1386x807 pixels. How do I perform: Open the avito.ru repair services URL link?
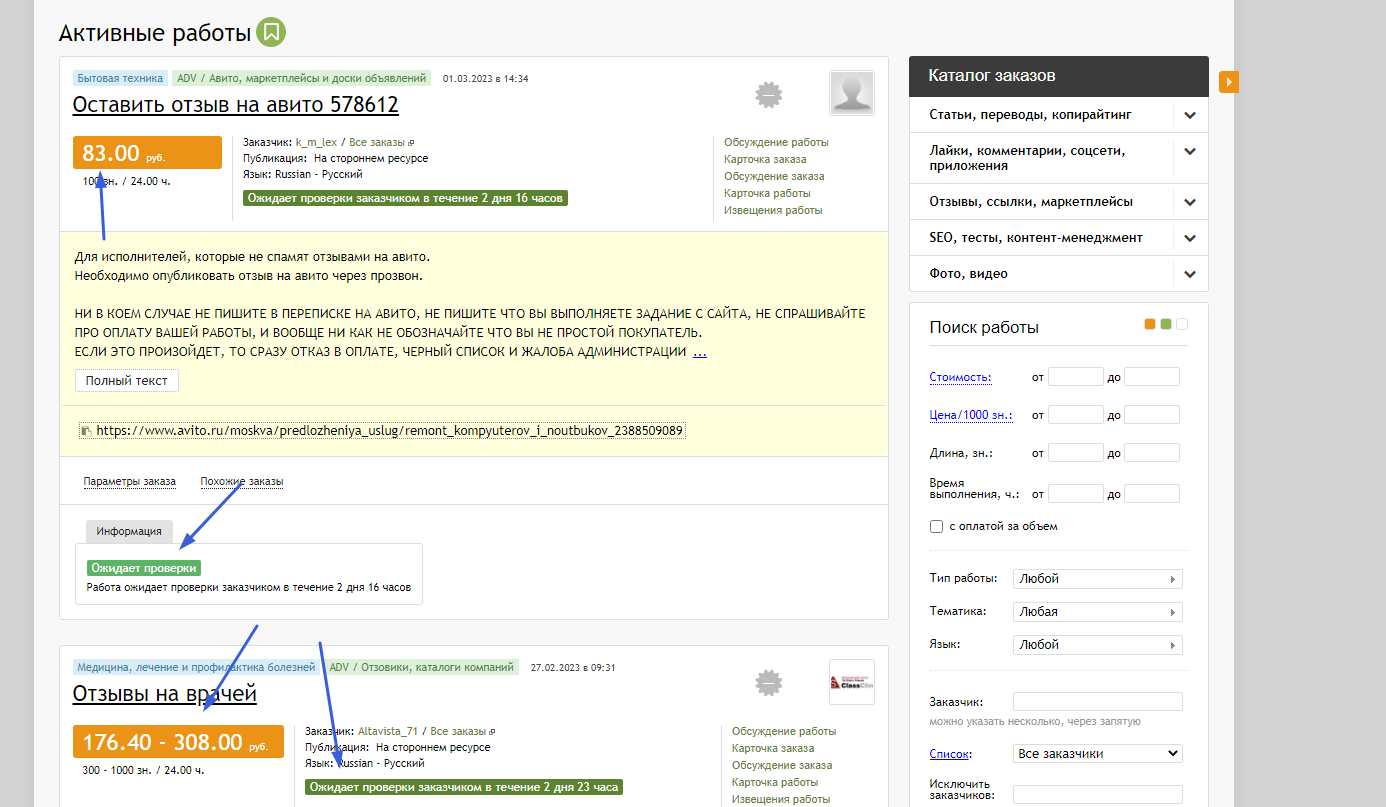click(389, 431)
